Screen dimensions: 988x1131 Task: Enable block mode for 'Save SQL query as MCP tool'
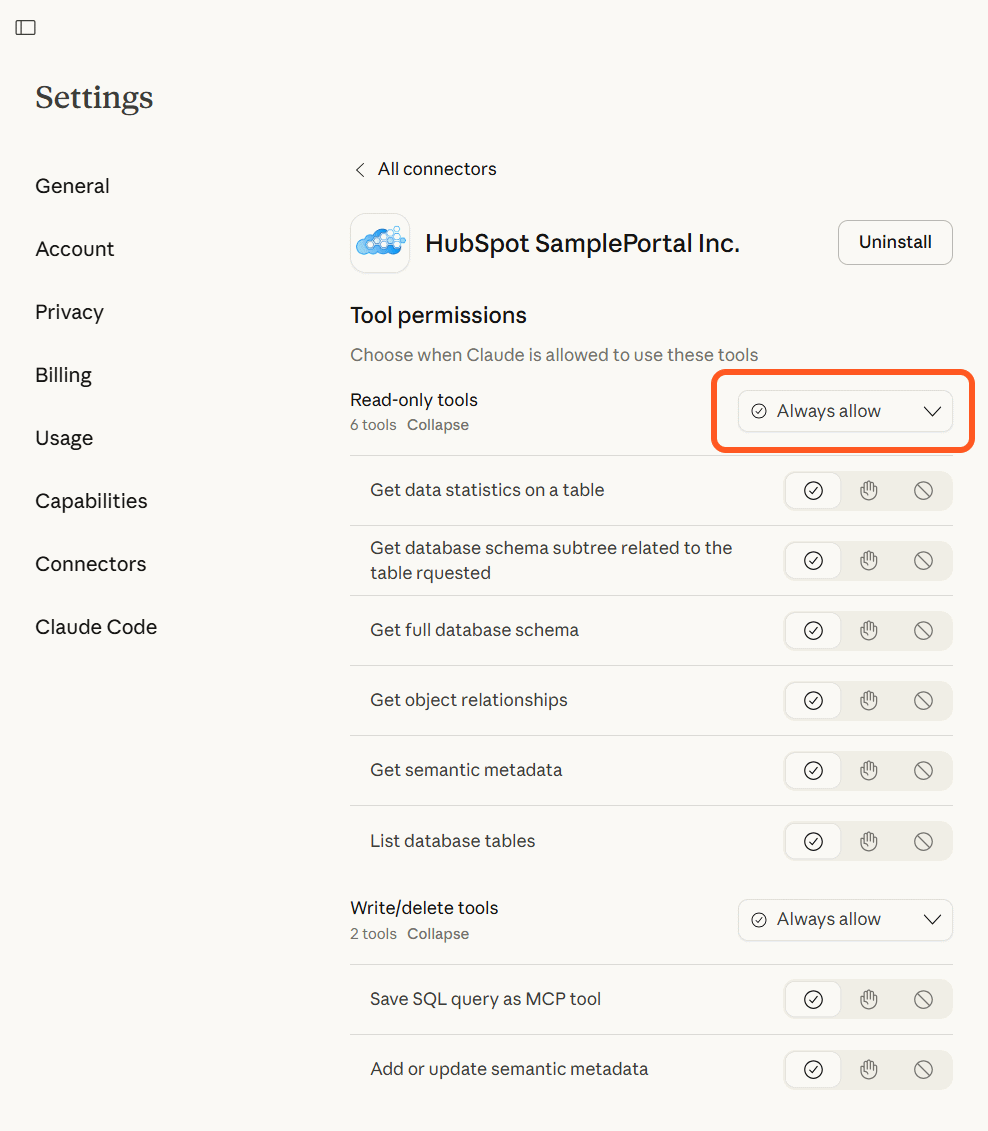923,999
